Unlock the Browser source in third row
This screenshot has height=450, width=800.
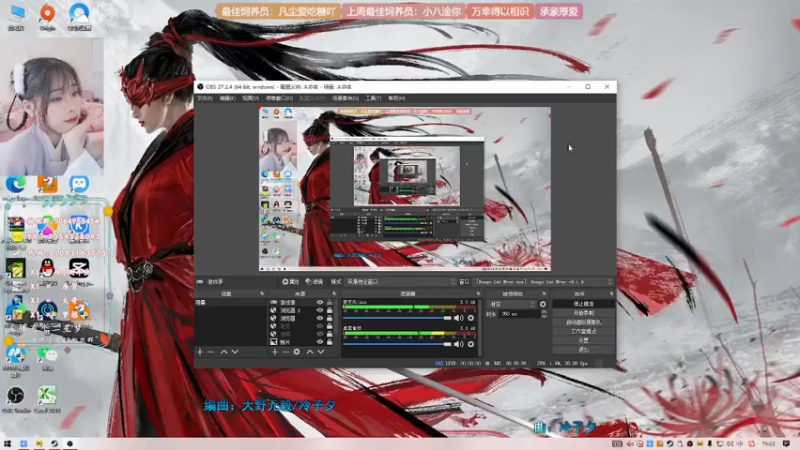pos(330,318)
